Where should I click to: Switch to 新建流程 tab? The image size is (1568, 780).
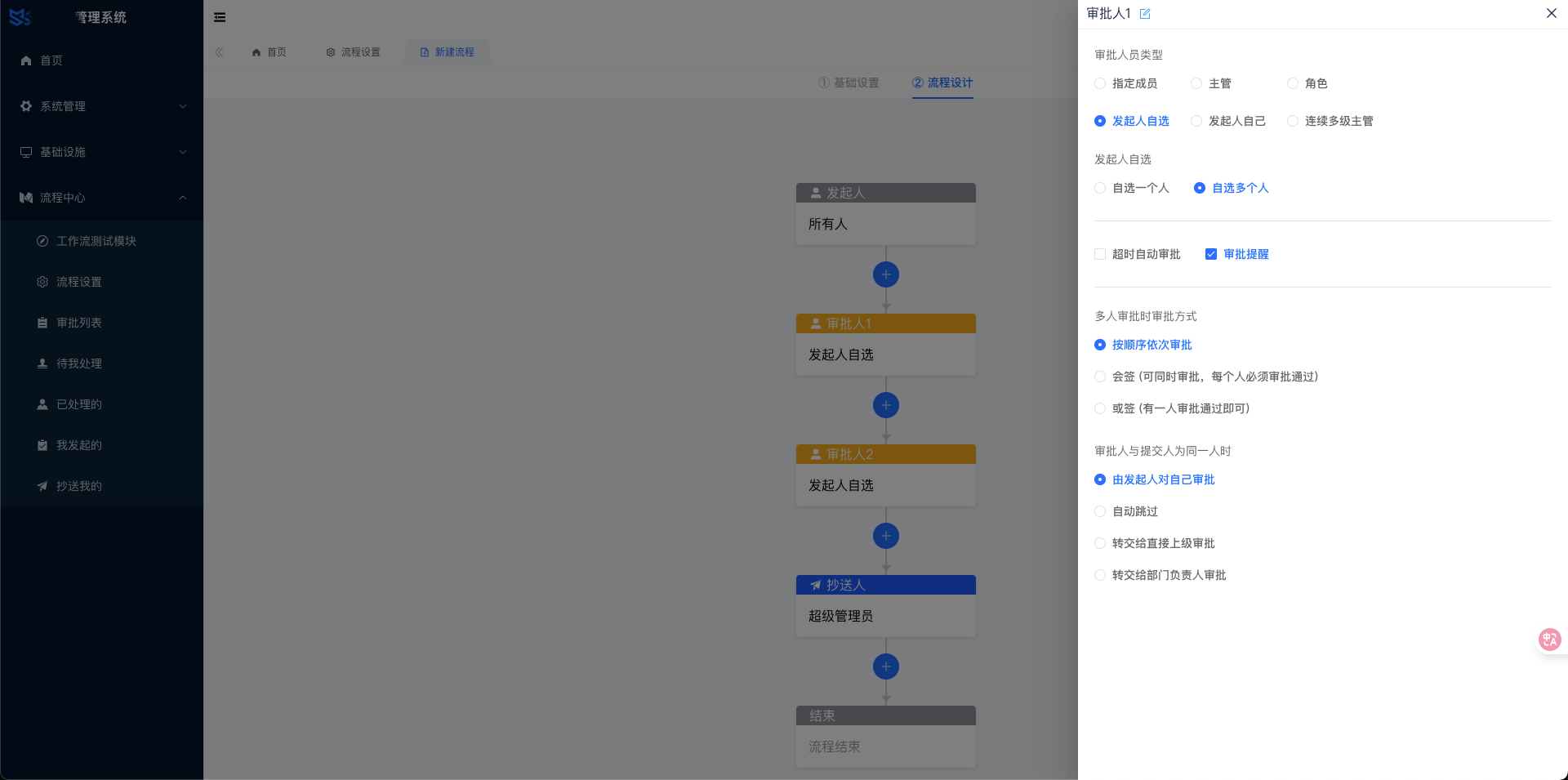click(448, 52)
